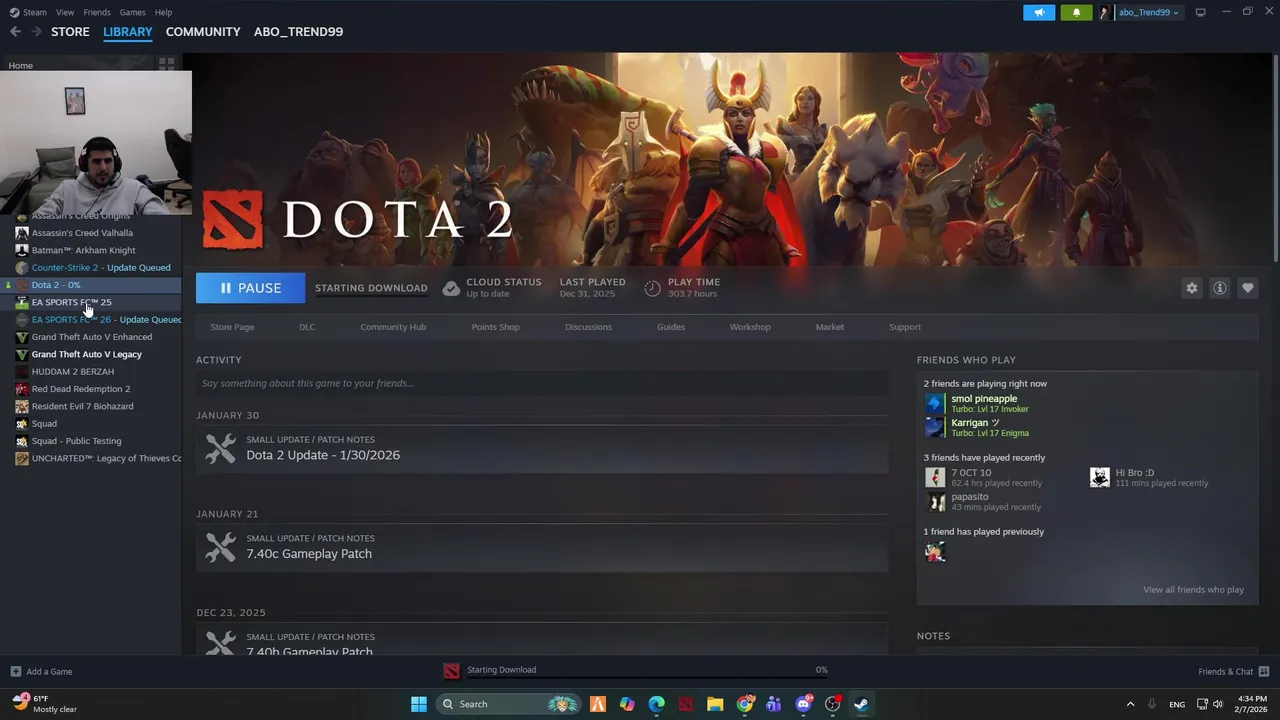
Task: Switch to the LIBRARY tab
Action: pos(128,32)
